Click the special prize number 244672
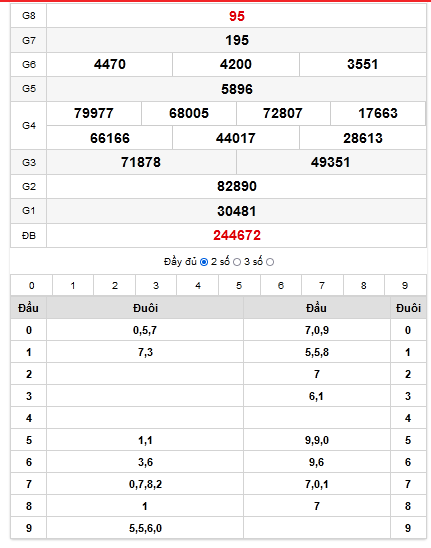The width and height of the screenshot is (431, 548). coord(237,235)
